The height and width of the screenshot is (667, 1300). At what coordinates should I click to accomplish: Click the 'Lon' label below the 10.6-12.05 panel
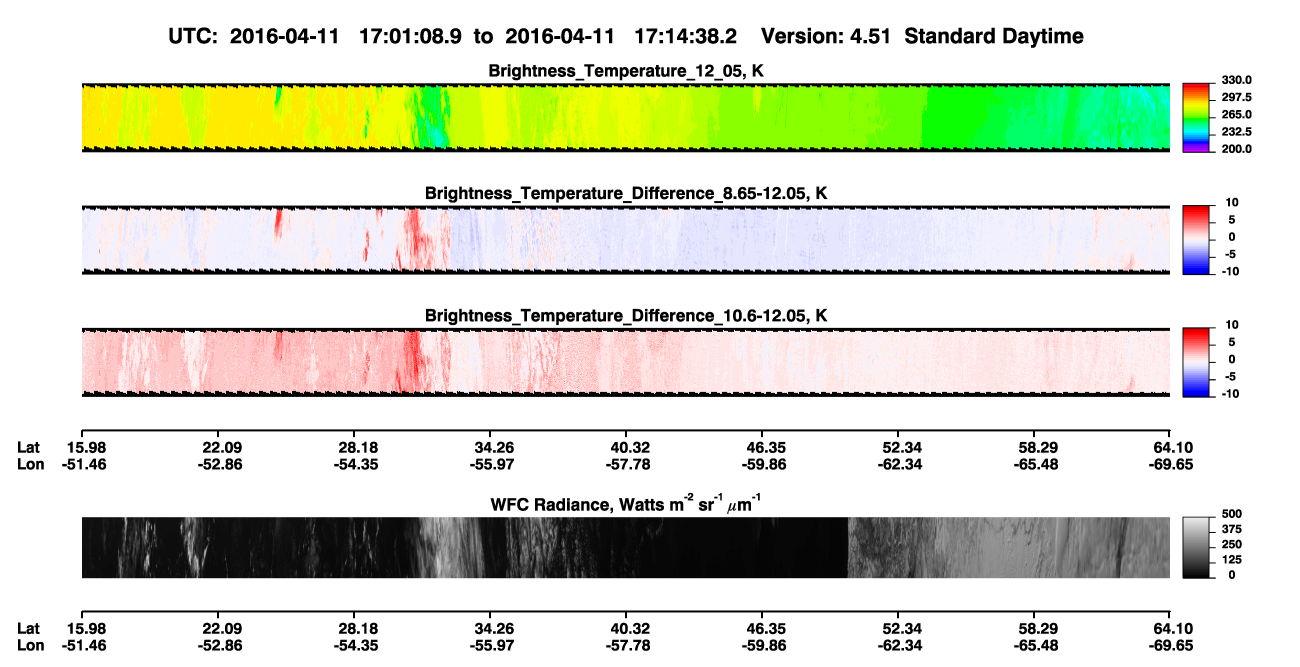[30, 464]
